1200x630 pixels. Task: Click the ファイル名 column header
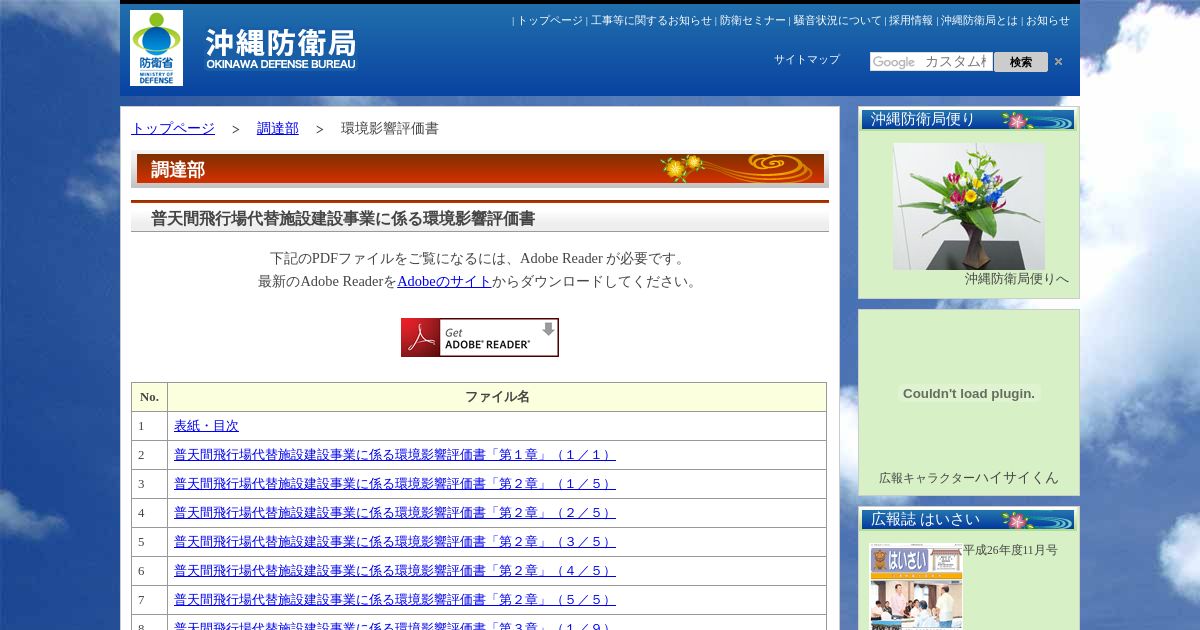pos(497,397)
